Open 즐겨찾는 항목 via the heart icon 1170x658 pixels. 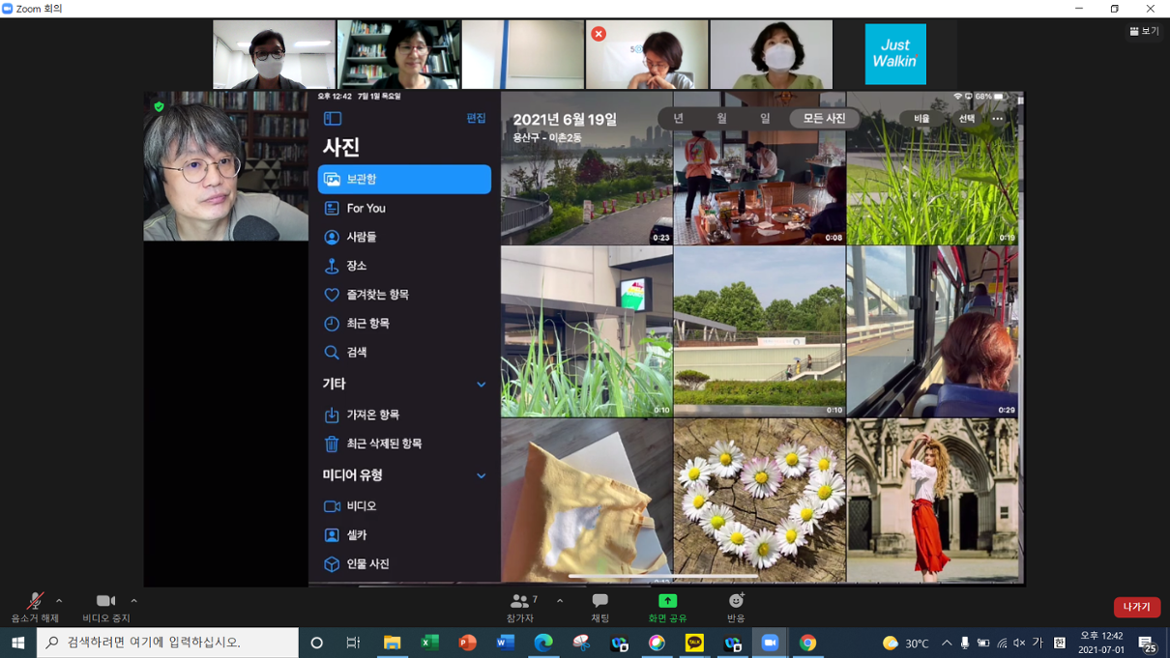(330, 294)
